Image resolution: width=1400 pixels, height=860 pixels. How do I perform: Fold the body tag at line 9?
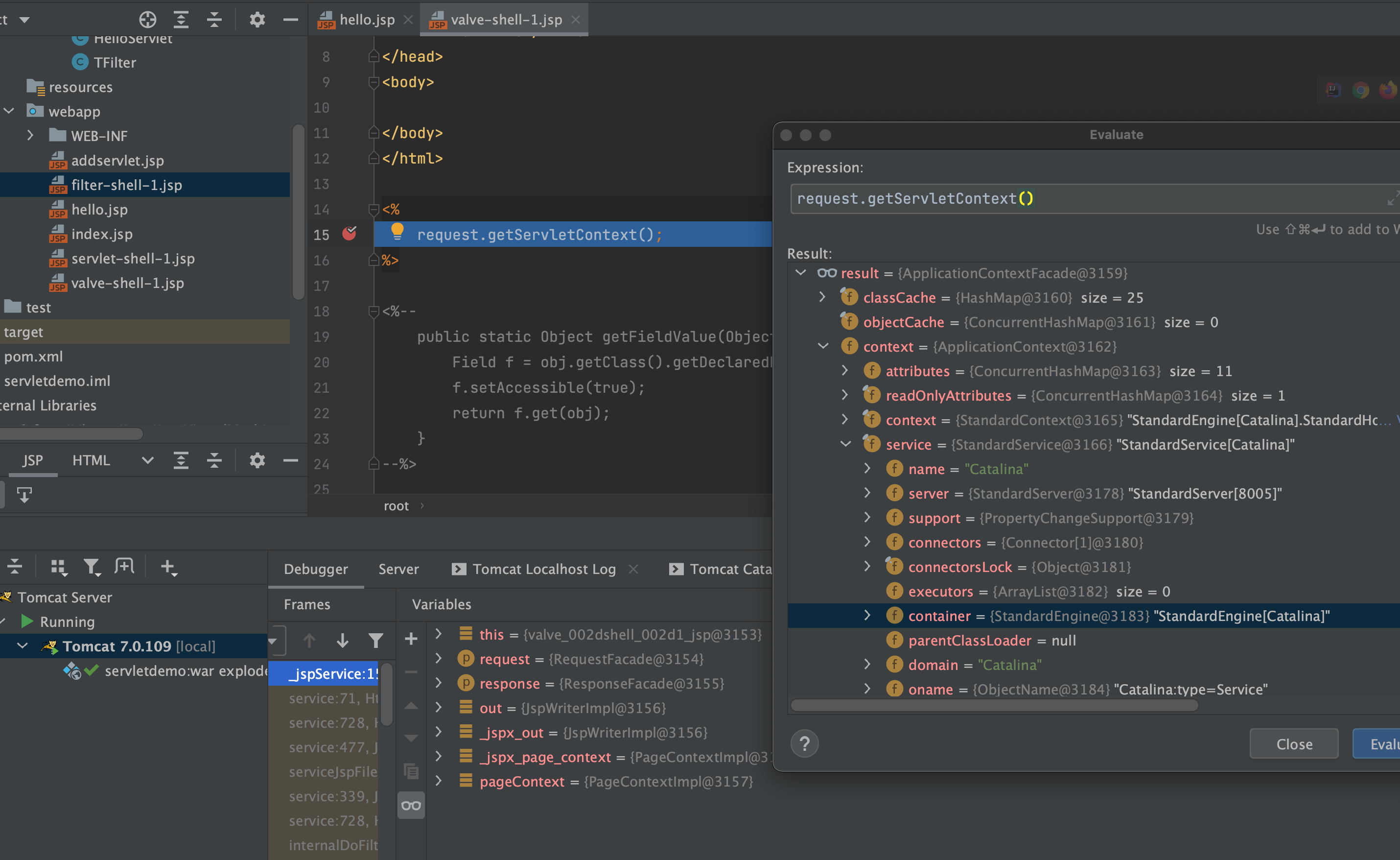click(x=373, y=82)
